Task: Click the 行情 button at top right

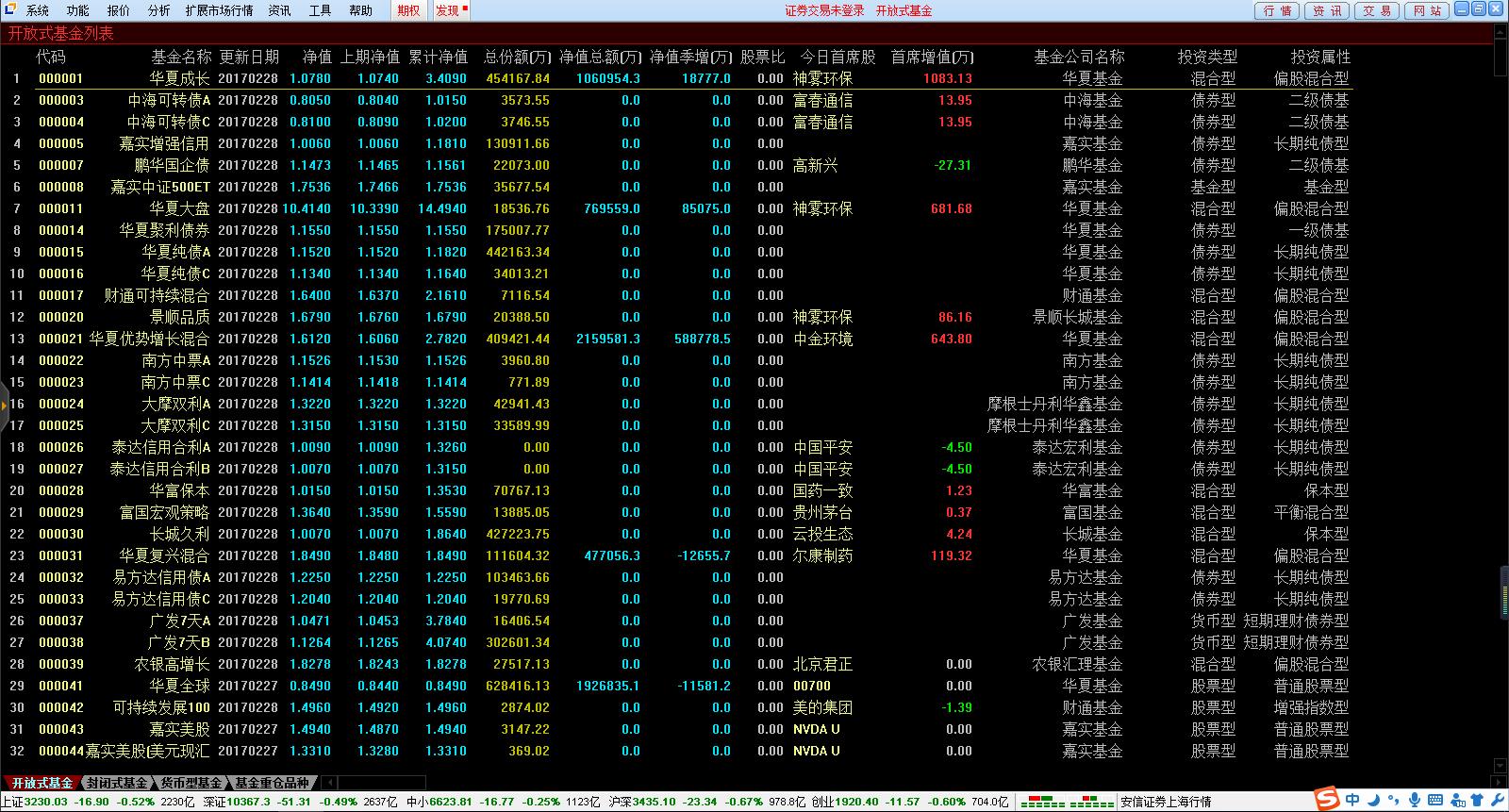Action: (x=1277, y=10)
